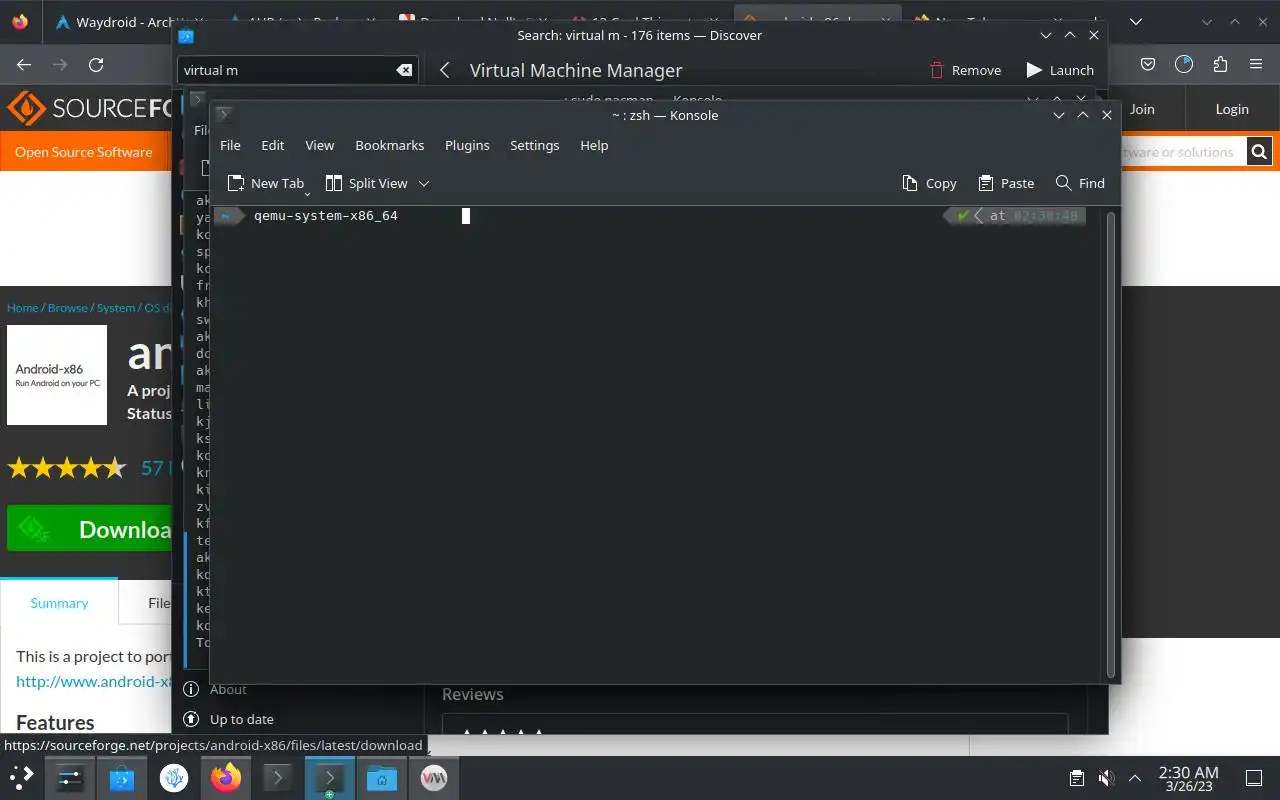Click the SourceForge search magnifier button
The height and width of the screenshot is (800, 1280).
click(1259, 152)
